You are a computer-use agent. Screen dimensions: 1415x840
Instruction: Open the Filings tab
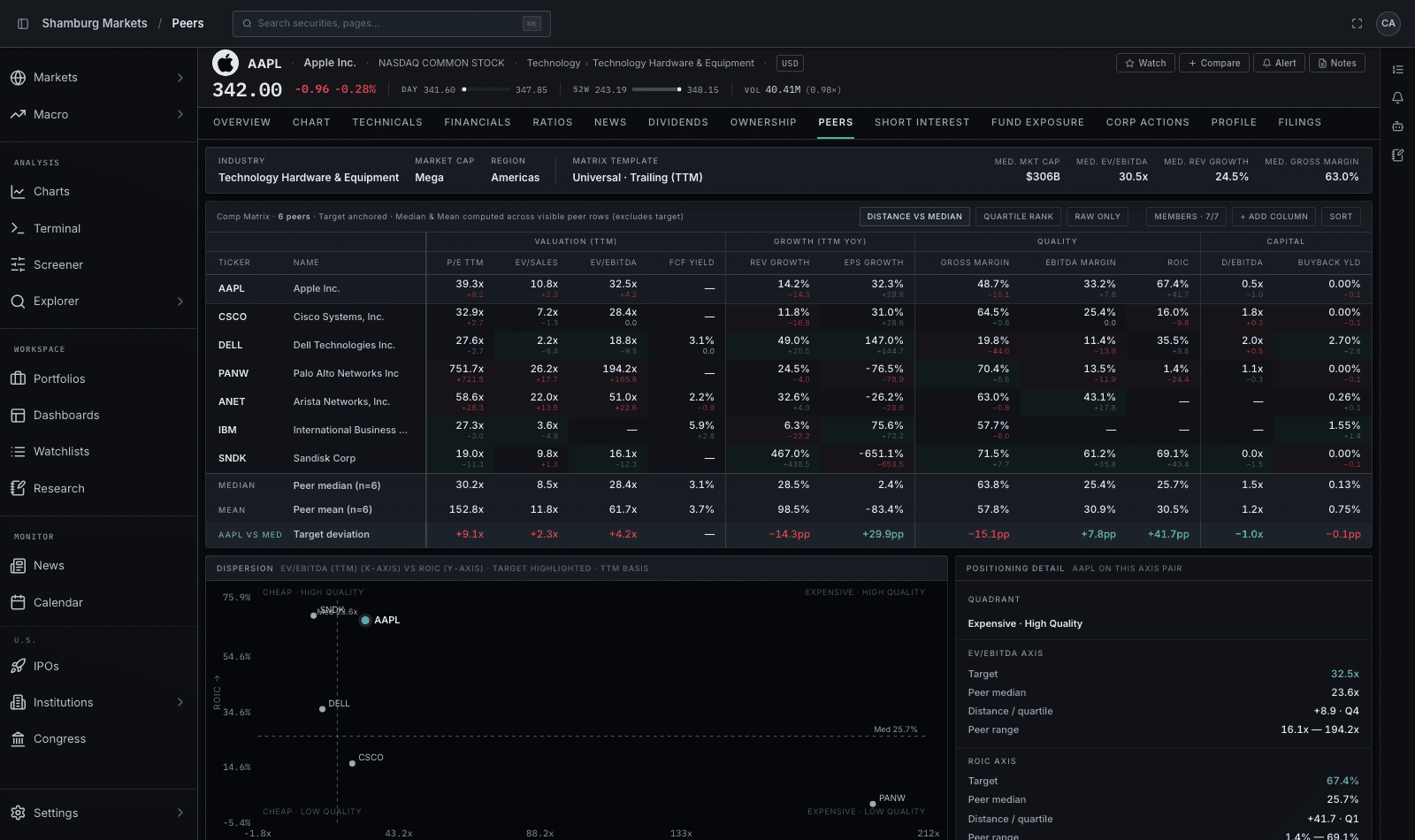point(1299,123)
